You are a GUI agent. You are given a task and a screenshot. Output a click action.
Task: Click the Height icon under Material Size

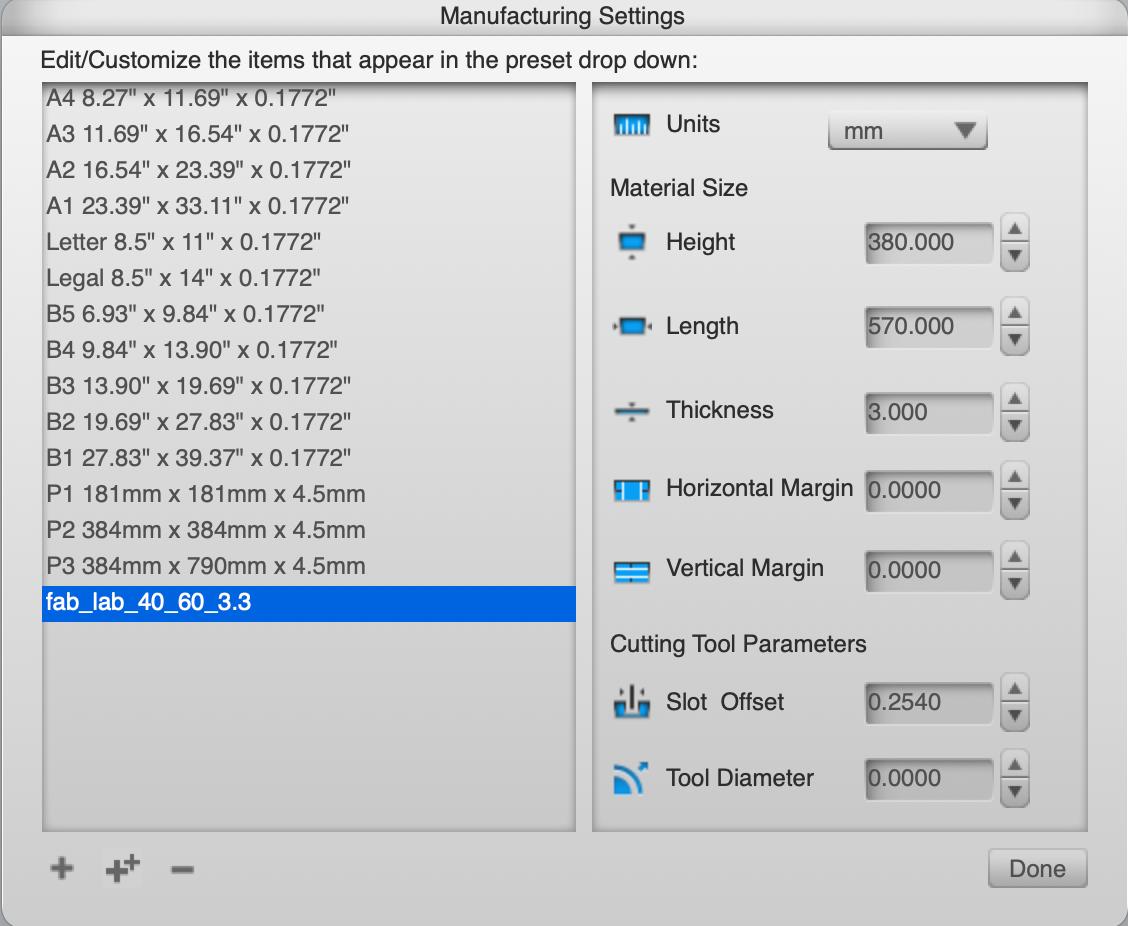pos(632,242)
